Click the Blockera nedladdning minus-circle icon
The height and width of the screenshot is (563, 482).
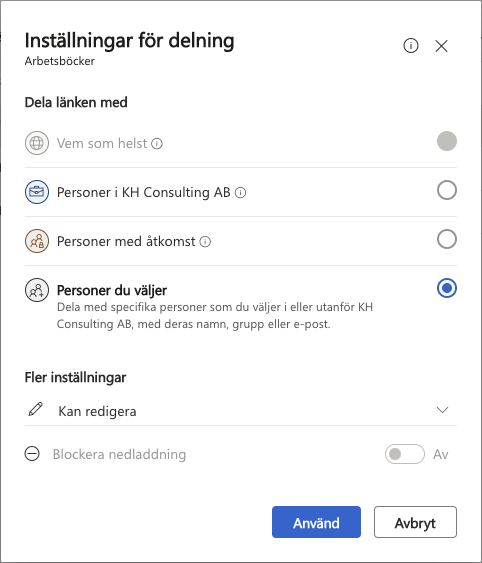[32, 453]
